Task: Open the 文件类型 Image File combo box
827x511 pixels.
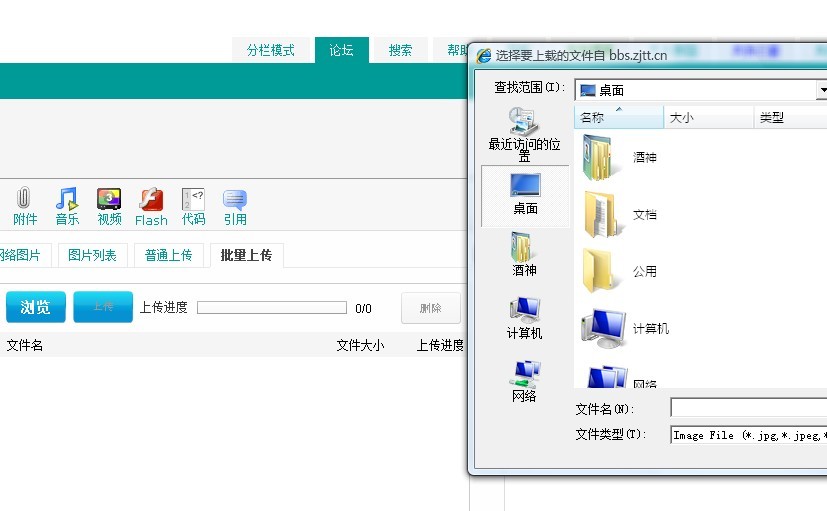Action: coord(748,435)
